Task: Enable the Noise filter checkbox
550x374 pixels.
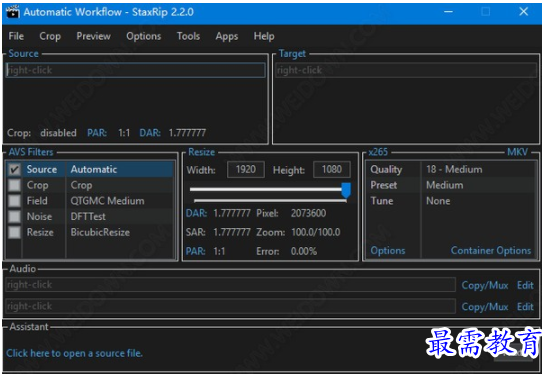Action: [14, 216]
